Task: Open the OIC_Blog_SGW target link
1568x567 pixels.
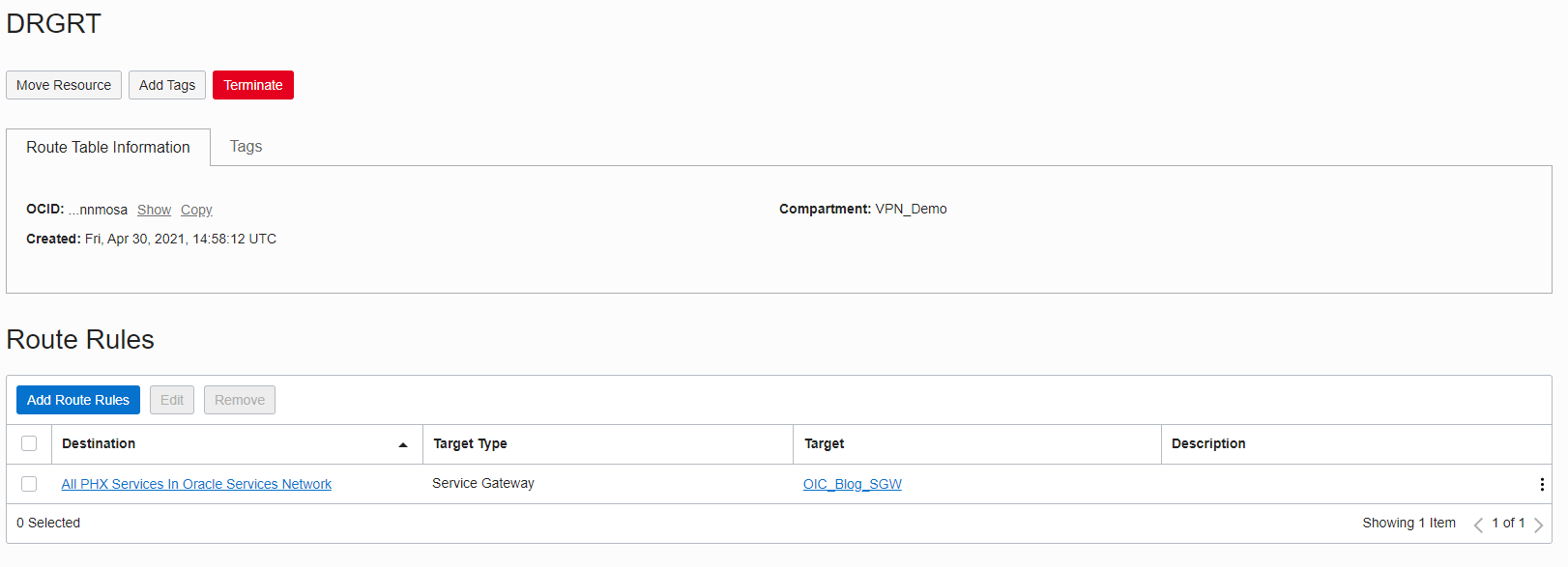Action: (x=852, y=484)
